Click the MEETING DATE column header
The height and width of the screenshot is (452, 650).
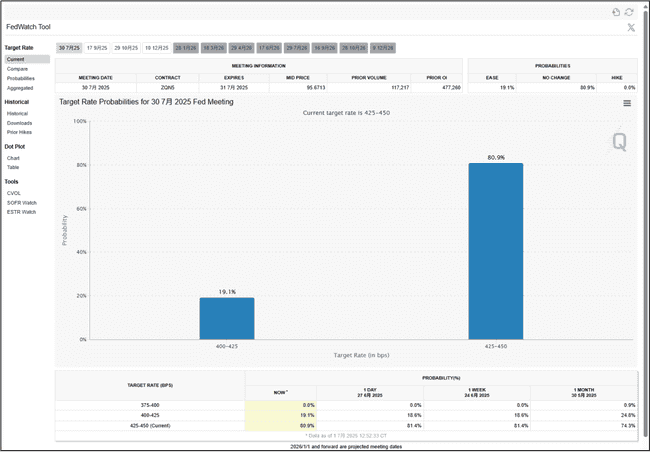tap(96, 78)
